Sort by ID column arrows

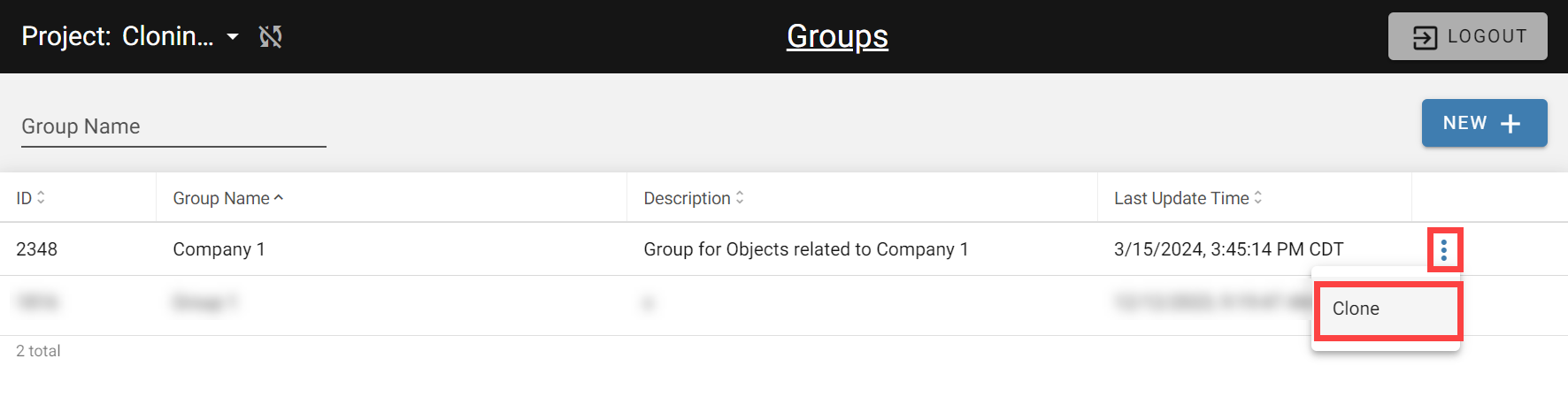coord(41,198)
